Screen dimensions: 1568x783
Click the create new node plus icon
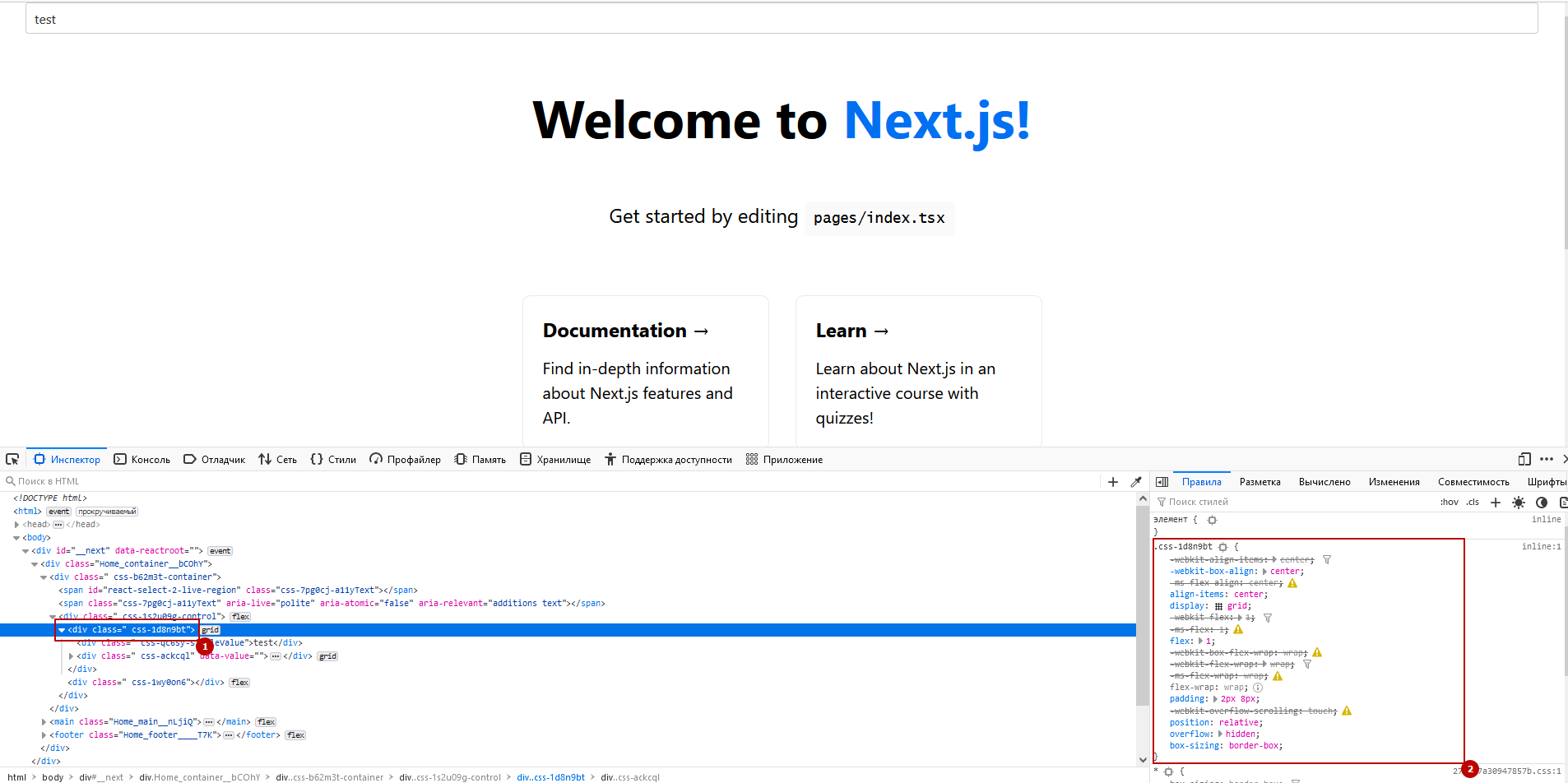click(1112, 481)
